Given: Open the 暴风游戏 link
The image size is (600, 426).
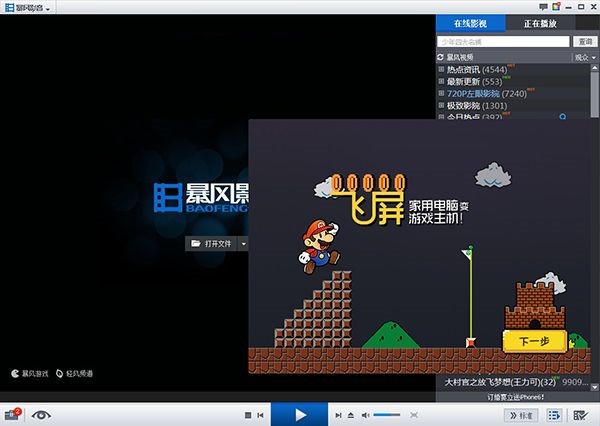Looking at the screenshot, I should (30, 373).
